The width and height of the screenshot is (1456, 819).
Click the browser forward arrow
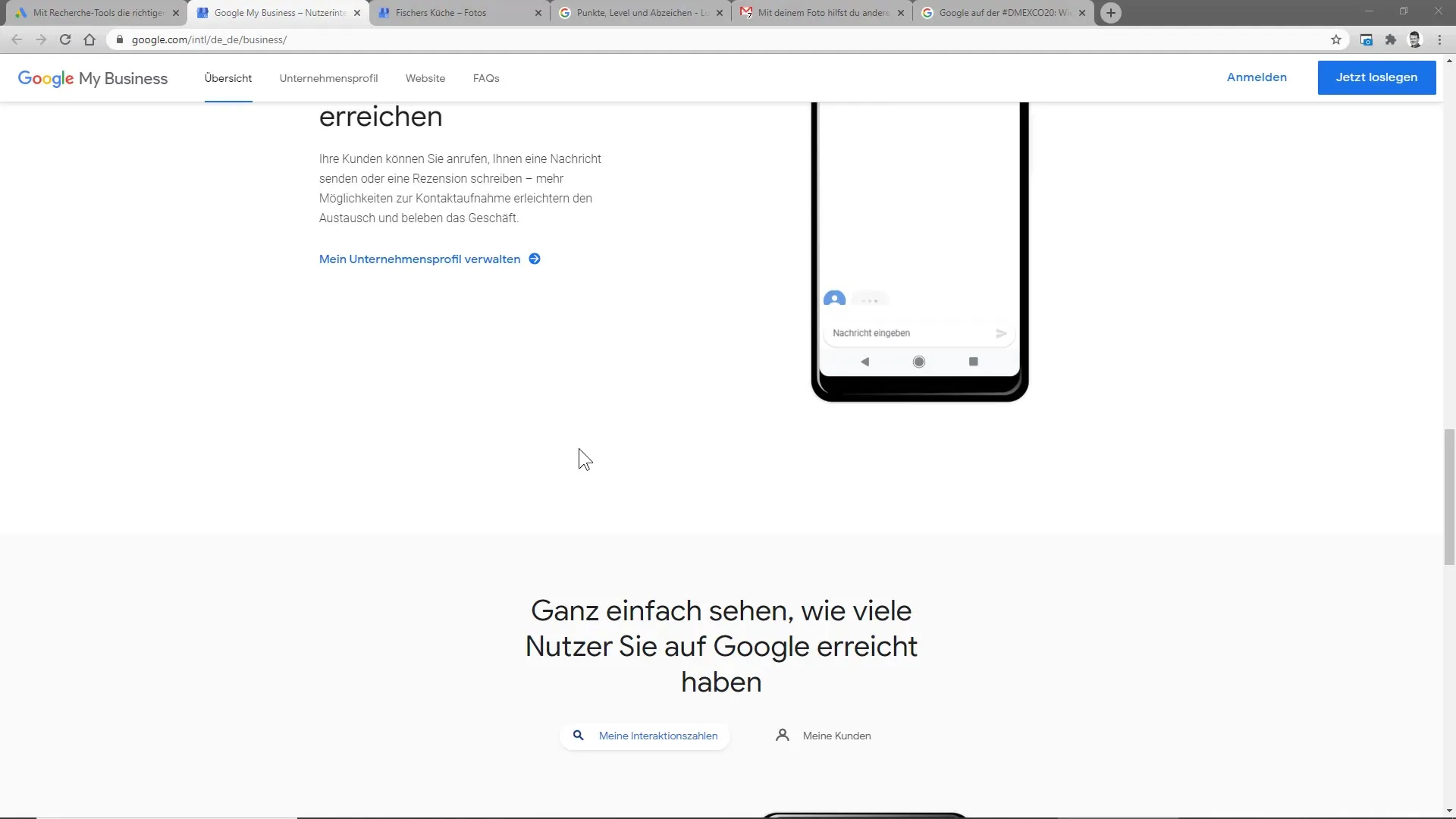coord(41,39)
